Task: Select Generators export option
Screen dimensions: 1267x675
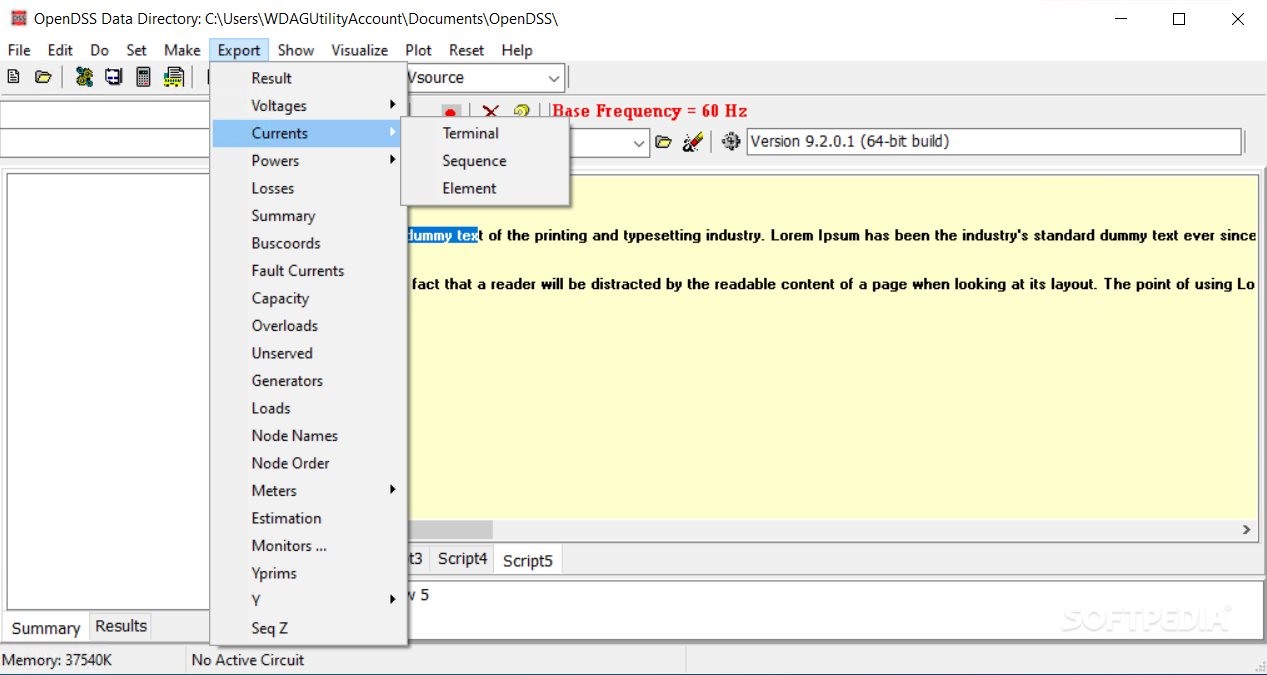Action: pos(309,381)
